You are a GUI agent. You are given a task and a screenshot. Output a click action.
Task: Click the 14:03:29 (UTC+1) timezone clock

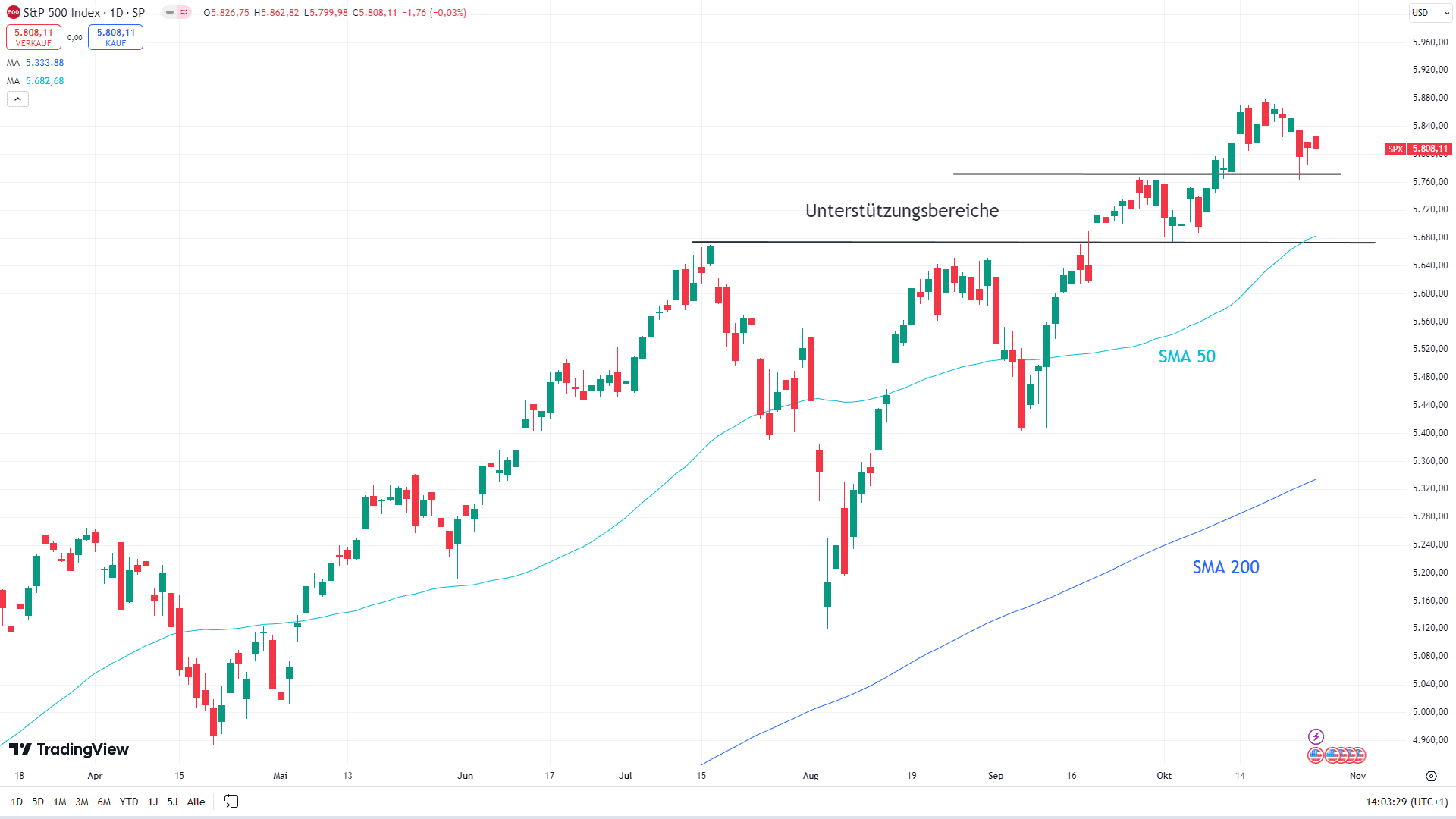(1407, 802)
